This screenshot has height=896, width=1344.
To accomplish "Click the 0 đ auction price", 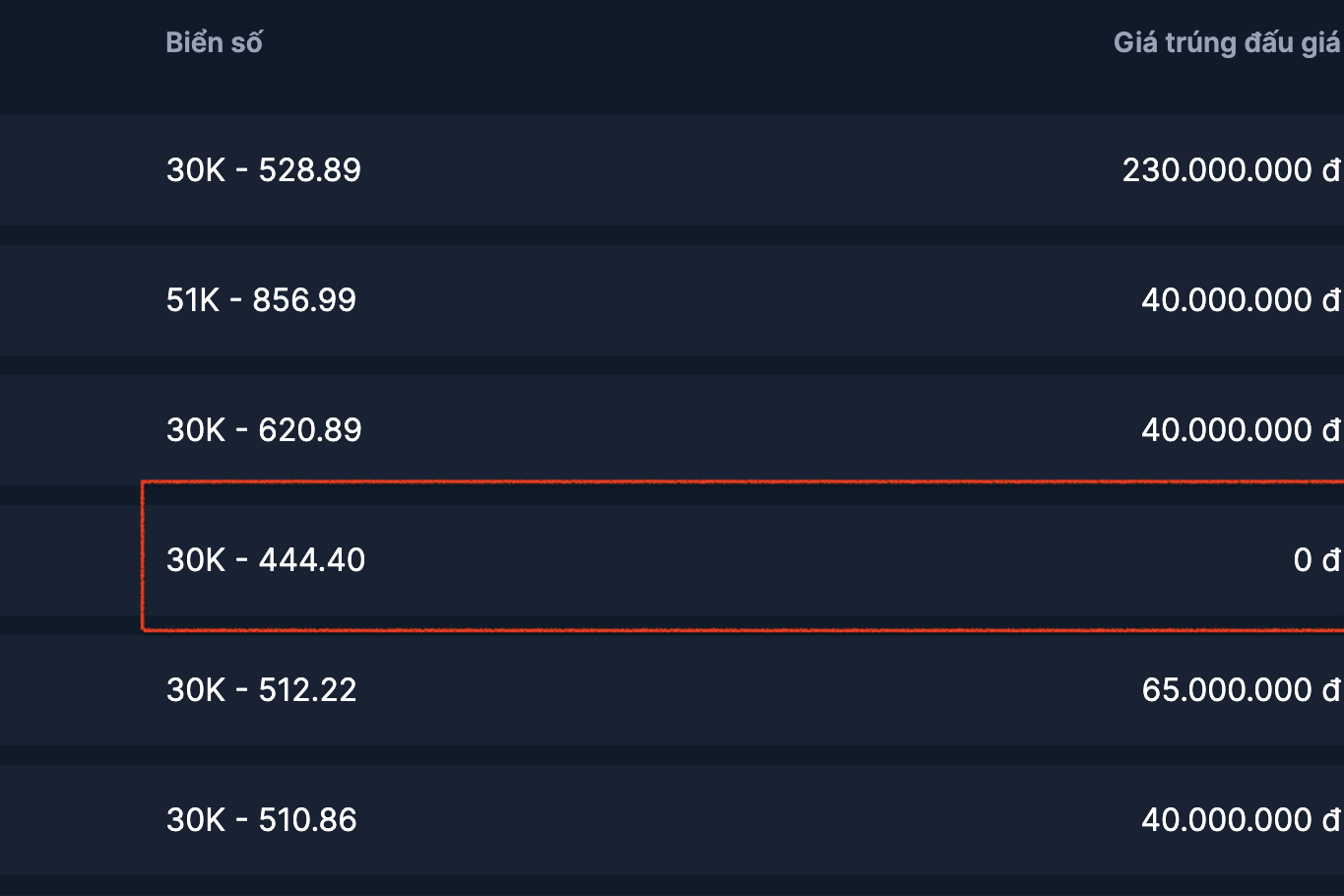I will click(1316, 560).
